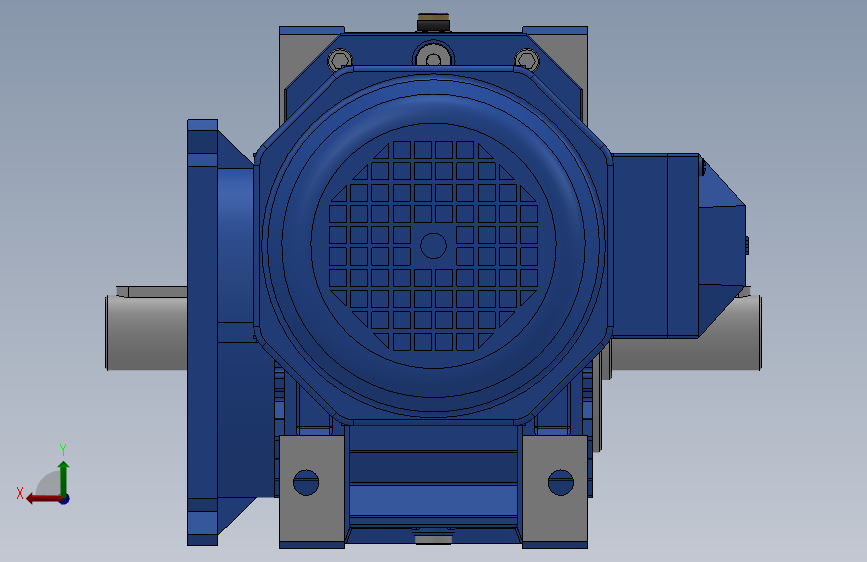
Task: Click the blue Z axis dot on triad
Action: [65, 499]
